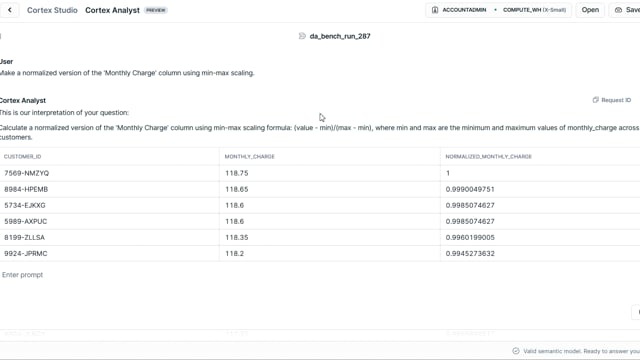Sort by MONTHLY_CHARGE column header
Screen dimensions: 640x360
pyautogui.click(x=249, y=156)
